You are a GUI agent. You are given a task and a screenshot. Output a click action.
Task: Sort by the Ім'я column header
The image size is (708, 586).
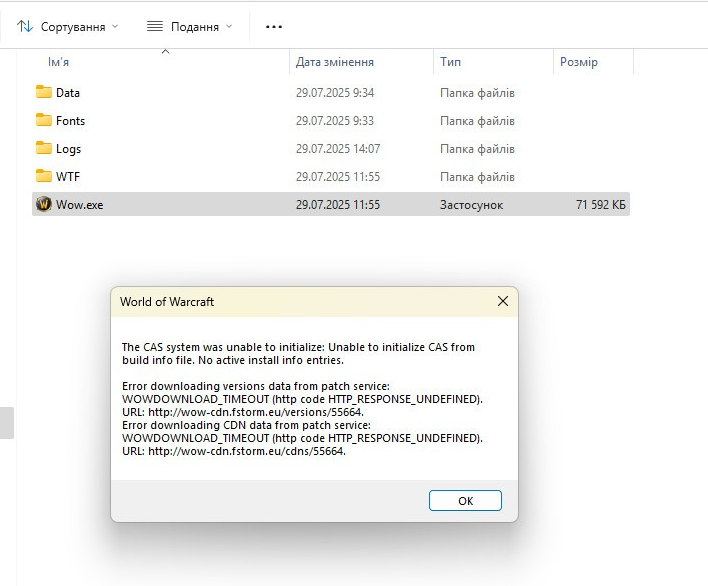point(60,63)
